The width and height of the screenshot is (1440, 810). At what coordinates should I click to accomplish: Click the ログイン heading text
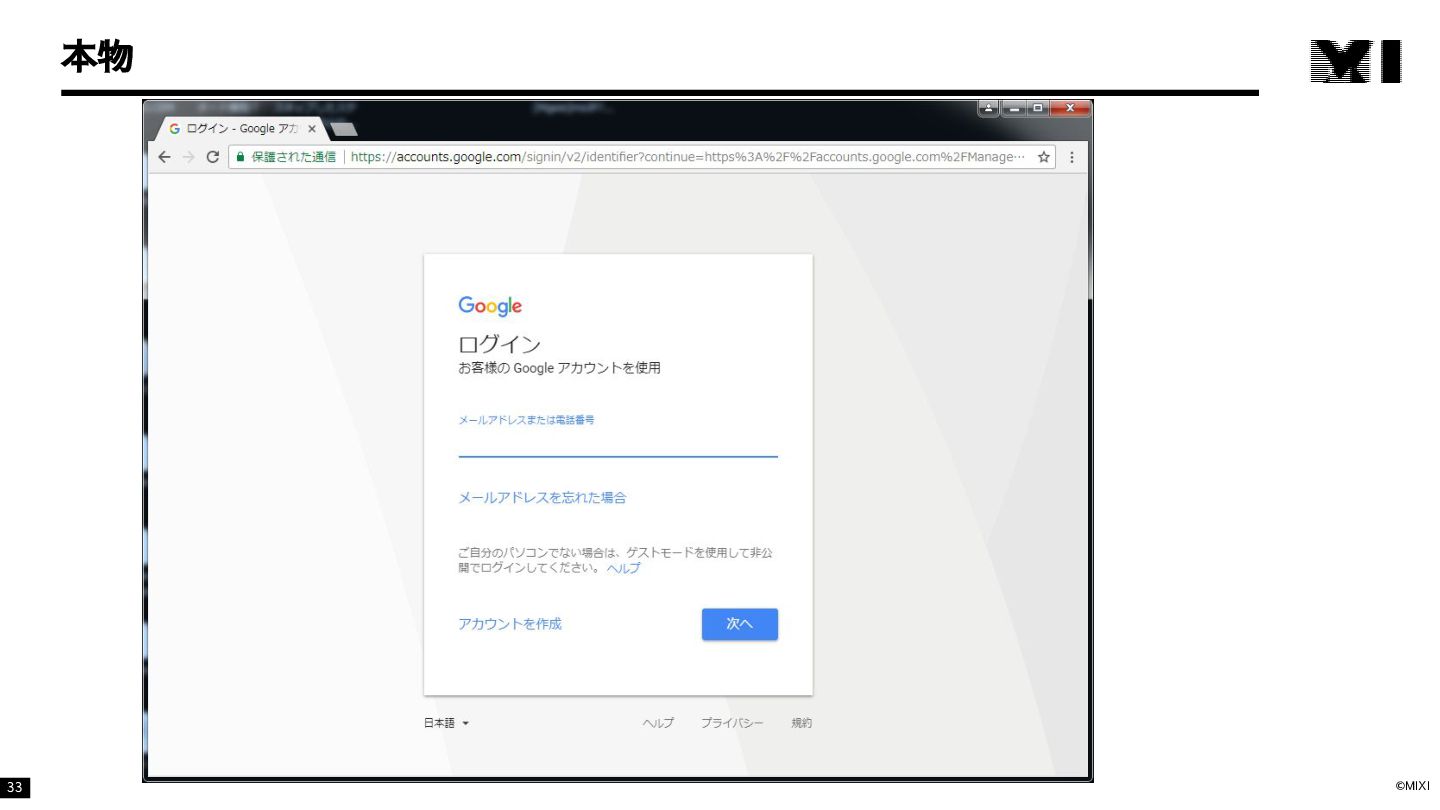pyautogui.click(x=499, y=345)
